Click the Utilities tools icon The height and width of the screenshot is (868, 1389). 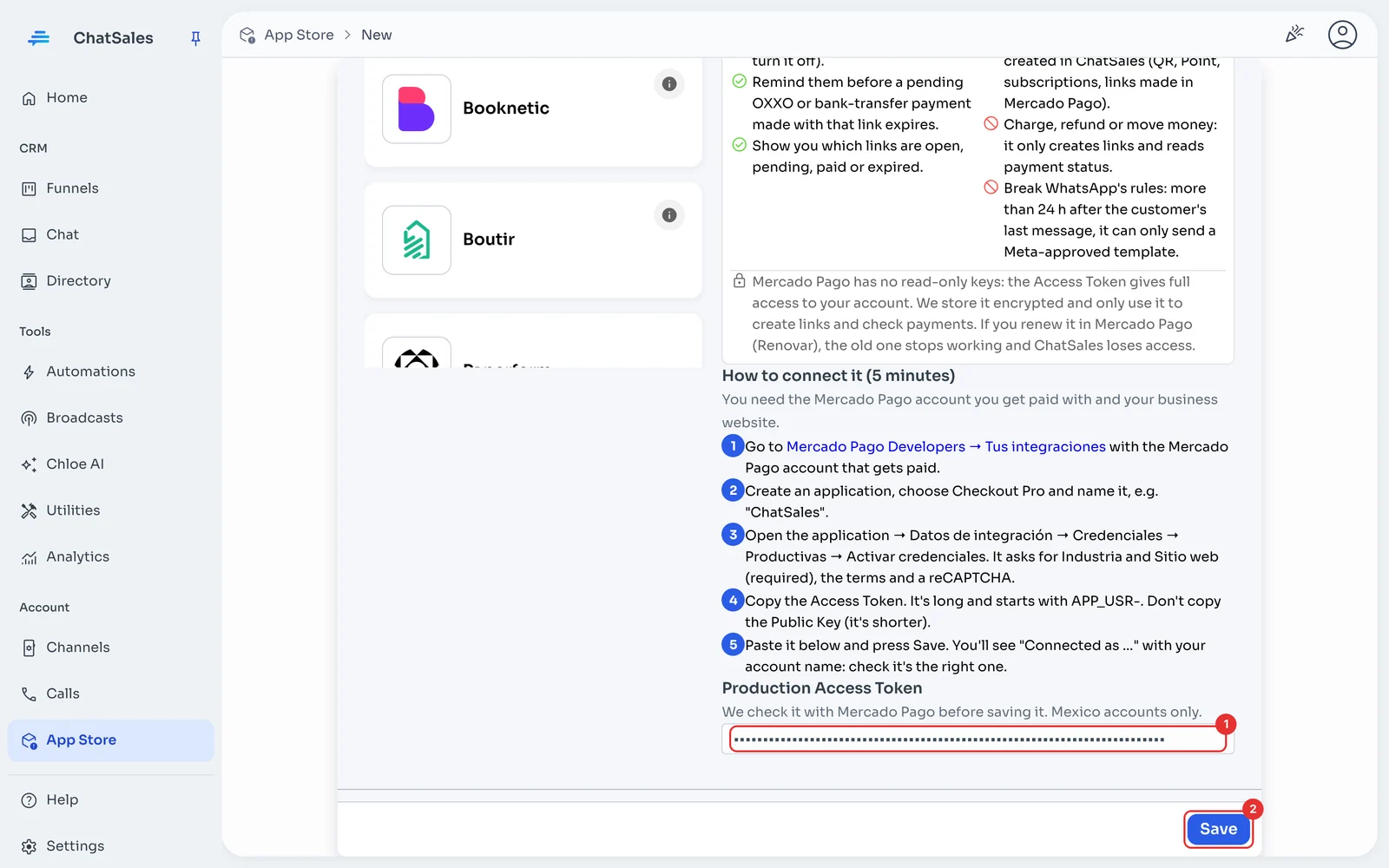[29, 511]
